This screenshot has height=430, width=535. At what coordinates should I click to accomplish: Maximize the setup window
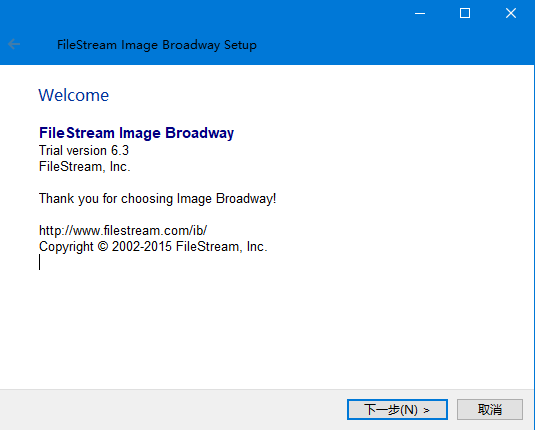point(465,13)
